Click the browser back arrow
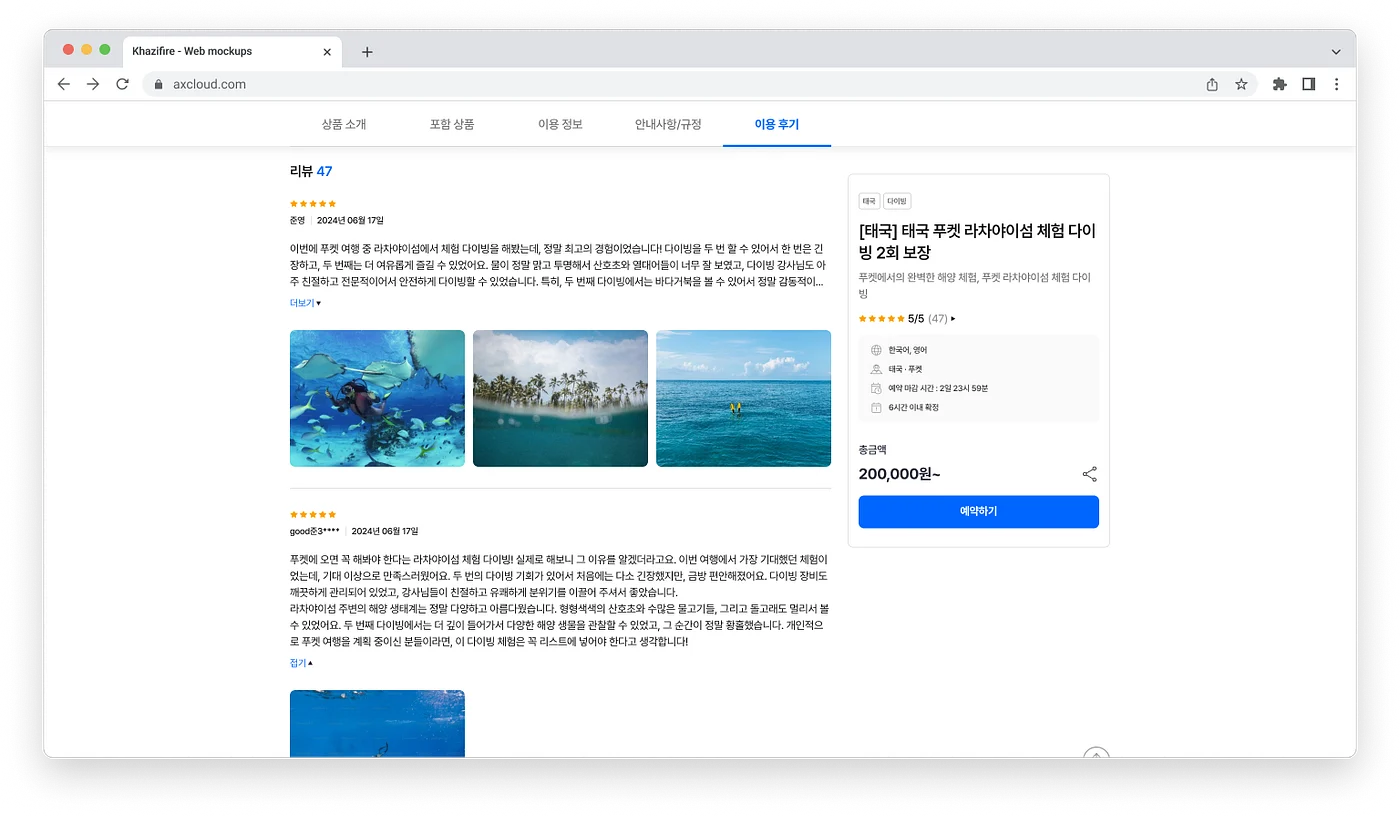Screen dimensions: 1400x816 (x=64, y=84)
